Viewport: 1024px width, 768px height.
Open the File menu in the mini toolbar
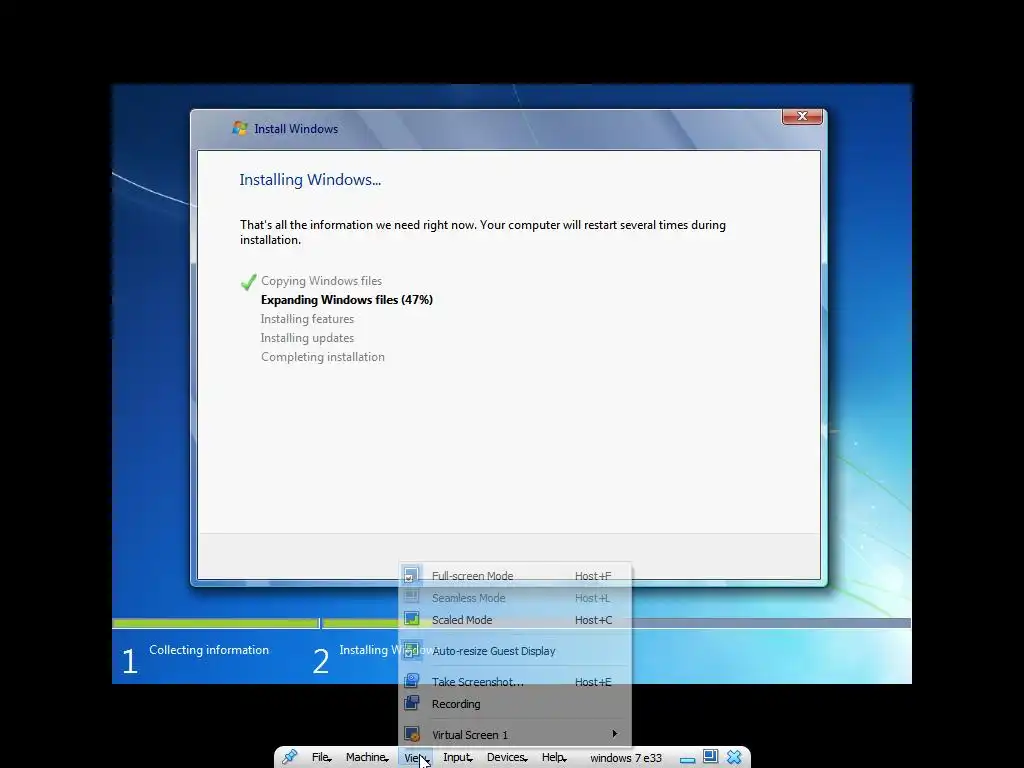[x=321, y=758]
